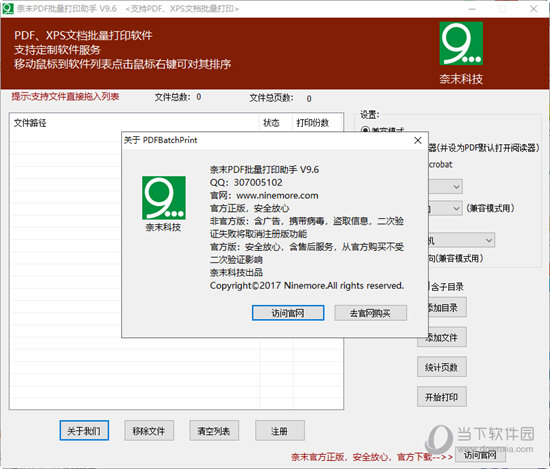
Task: Click 移除文件 button
Action: [149, 430]
